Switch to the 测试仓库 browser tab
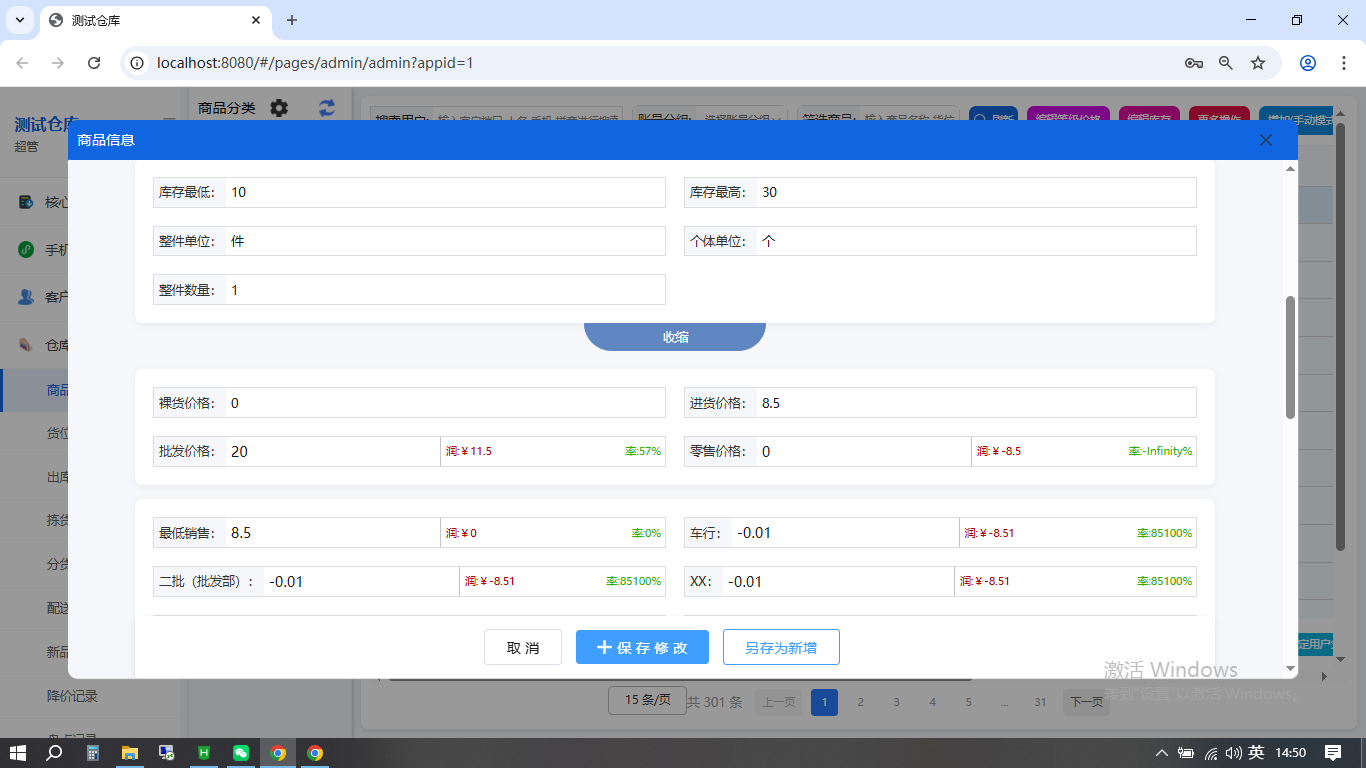 (150, 20)
